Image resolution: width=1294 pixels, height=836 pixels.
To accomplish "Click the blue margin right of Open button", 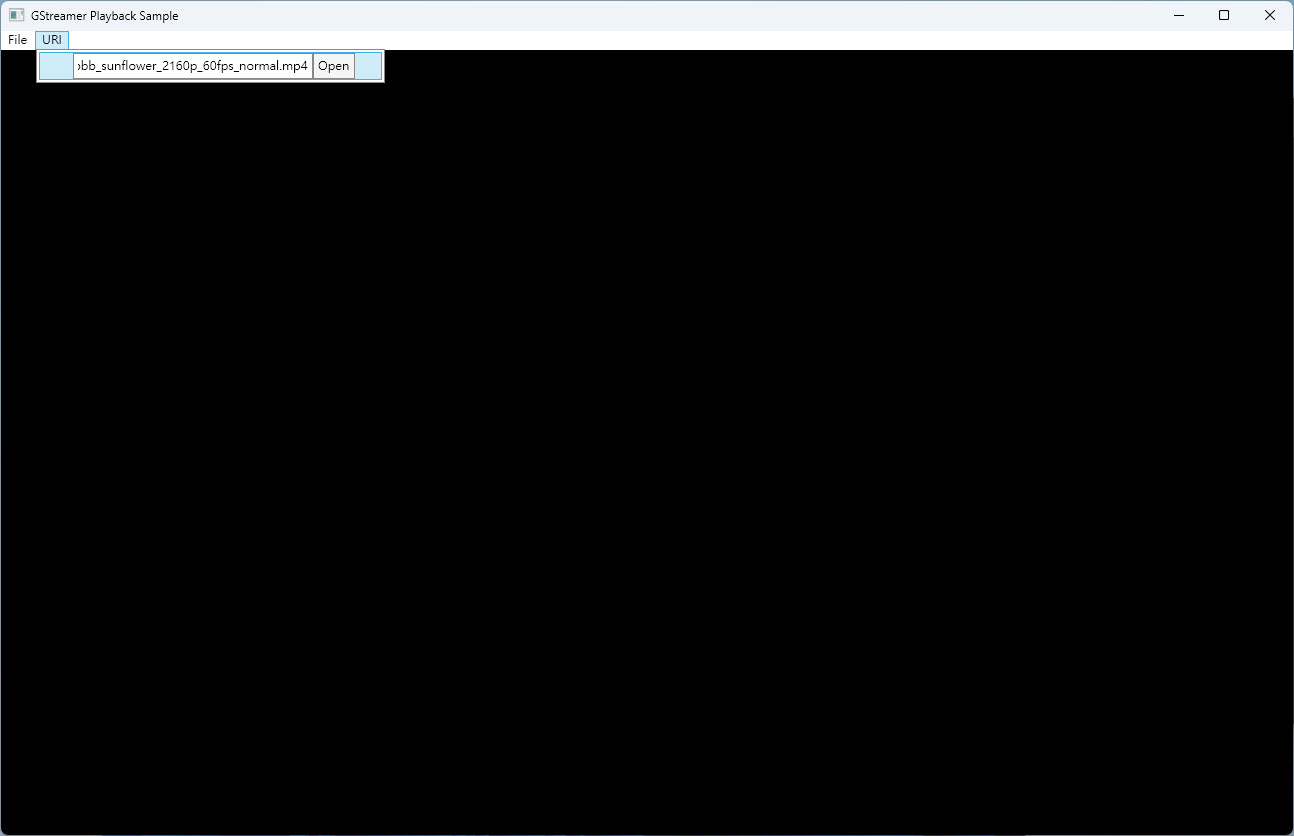I will pyautogui.click(x=368, y=66).
